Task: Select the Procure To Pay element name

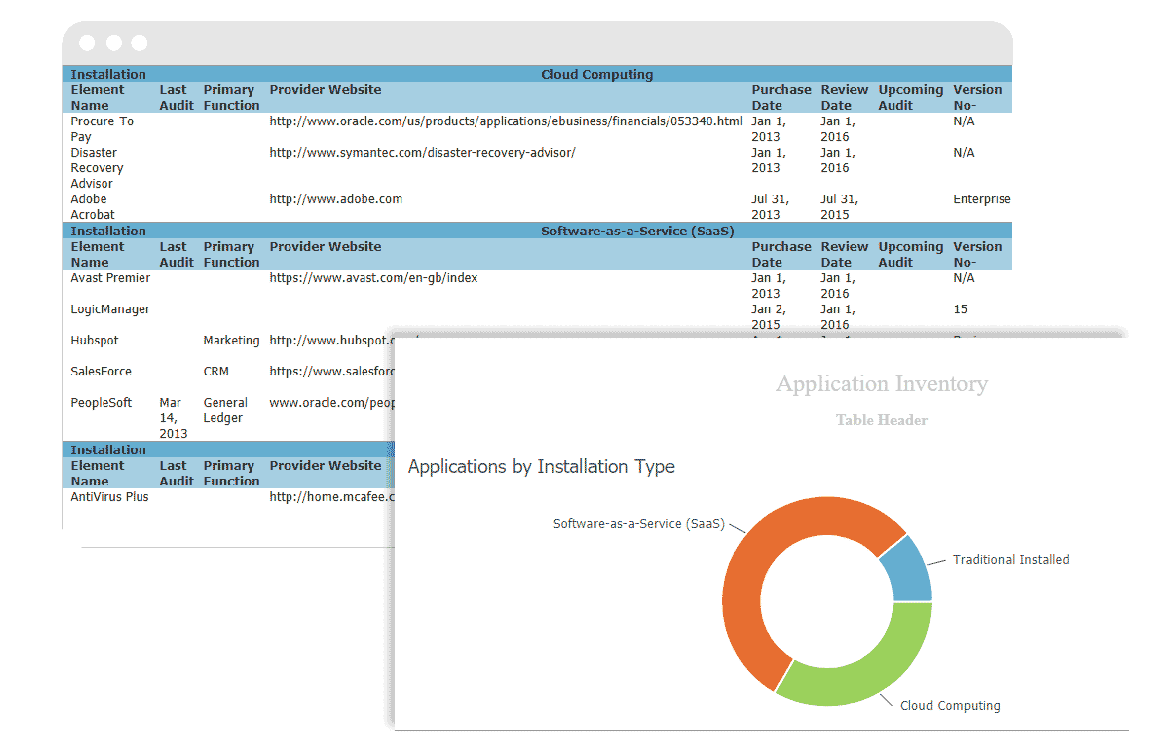Action: click(x=102, y=129)
